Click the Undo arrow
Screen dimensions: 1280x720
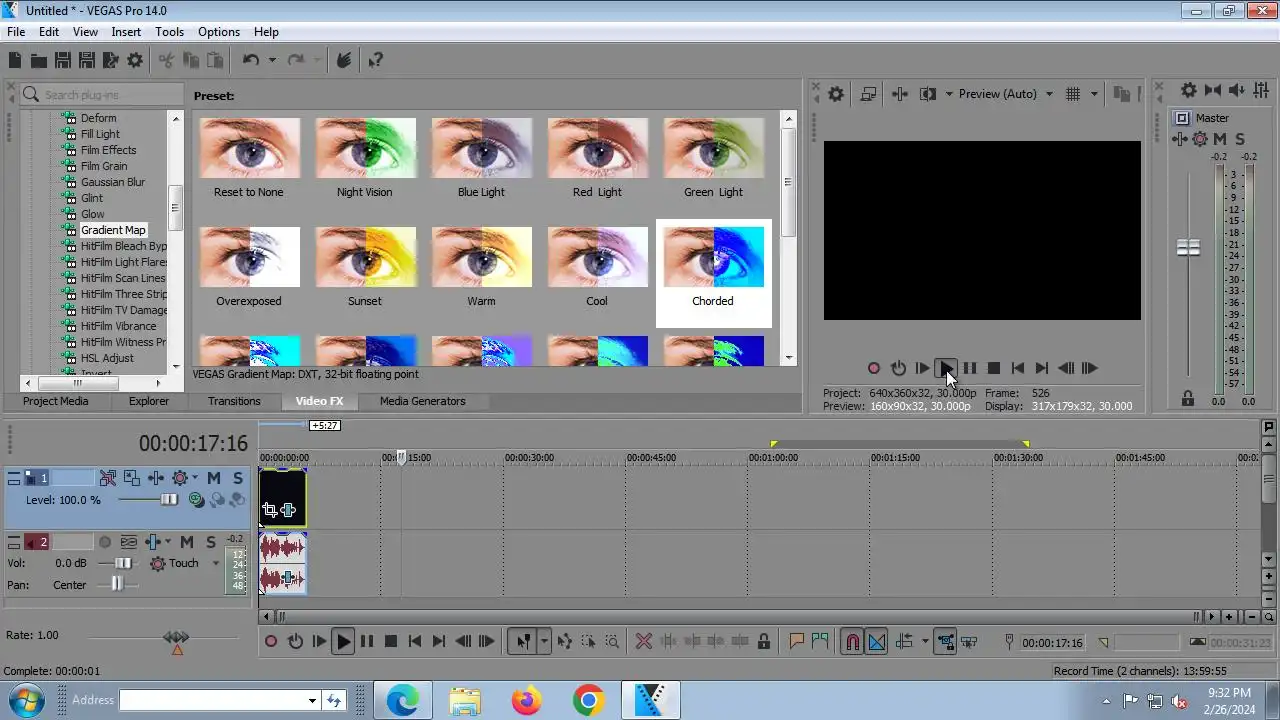pyautogui.click(x=251, y=61)
